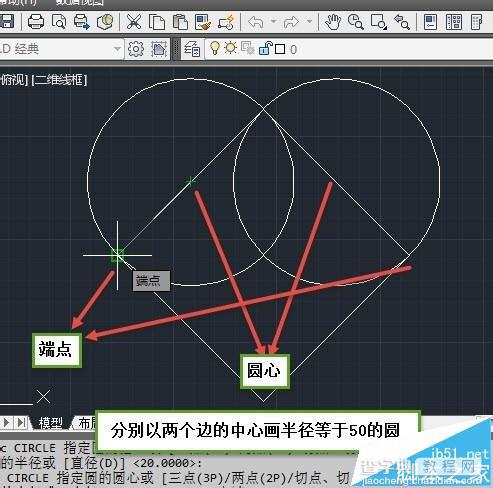493x488 pixels.
Task: Switch to the 模型 tab
Action: pos(50,423)
